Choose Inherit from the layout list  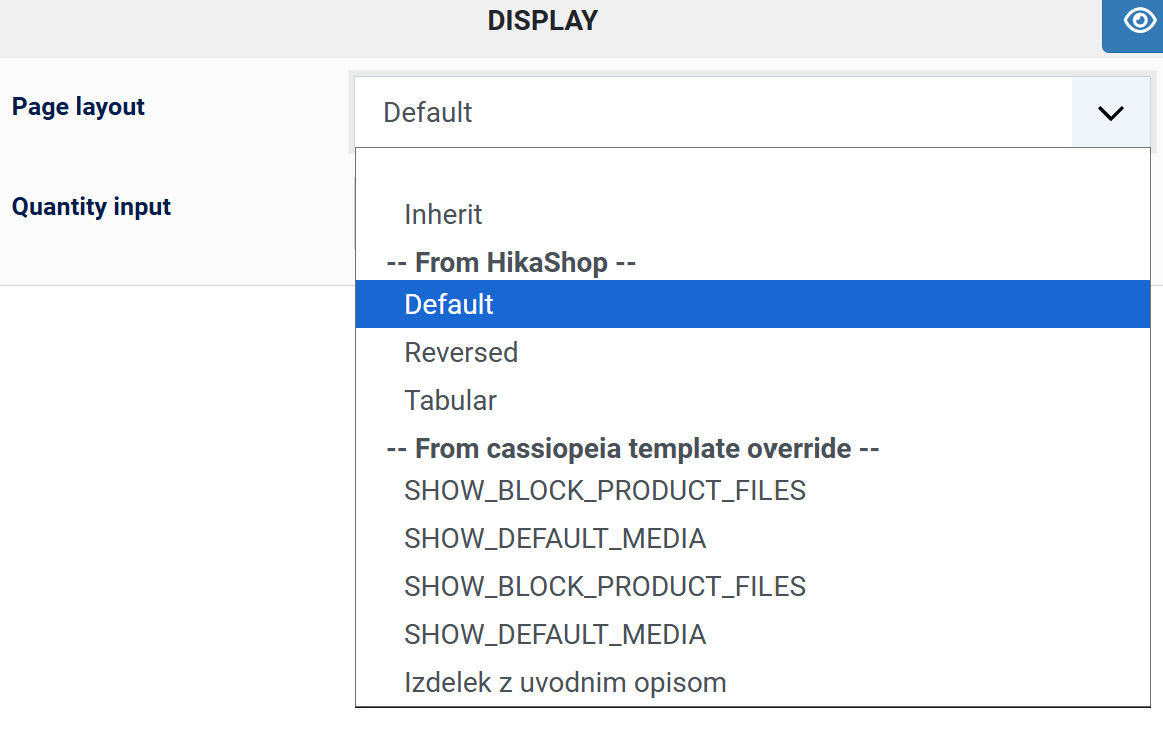pyautogui.click(x=443, y=214)
